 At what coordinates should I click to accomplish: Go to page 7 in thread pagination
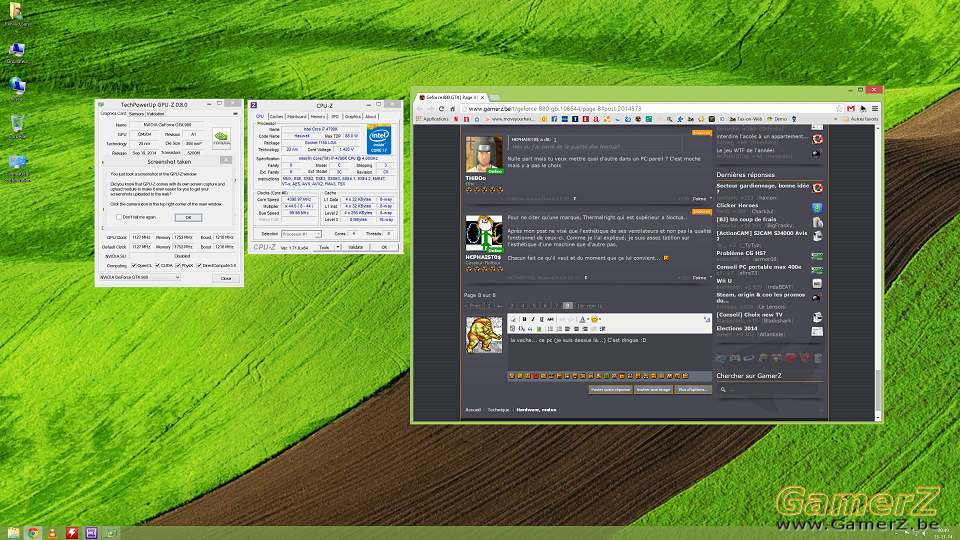(x=557, y=306)
